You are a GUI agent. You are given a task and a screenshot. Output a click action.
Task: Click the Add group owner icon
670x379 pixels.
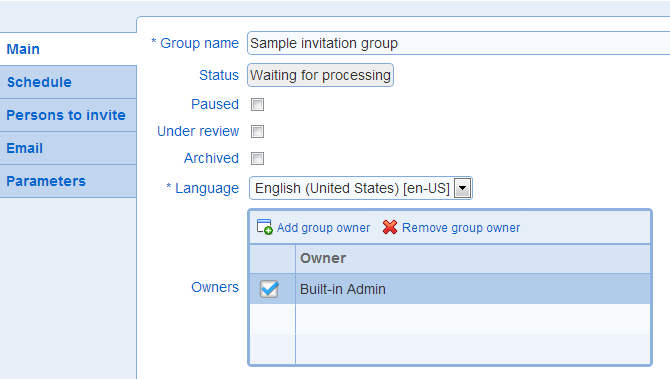tap(264, 227)
